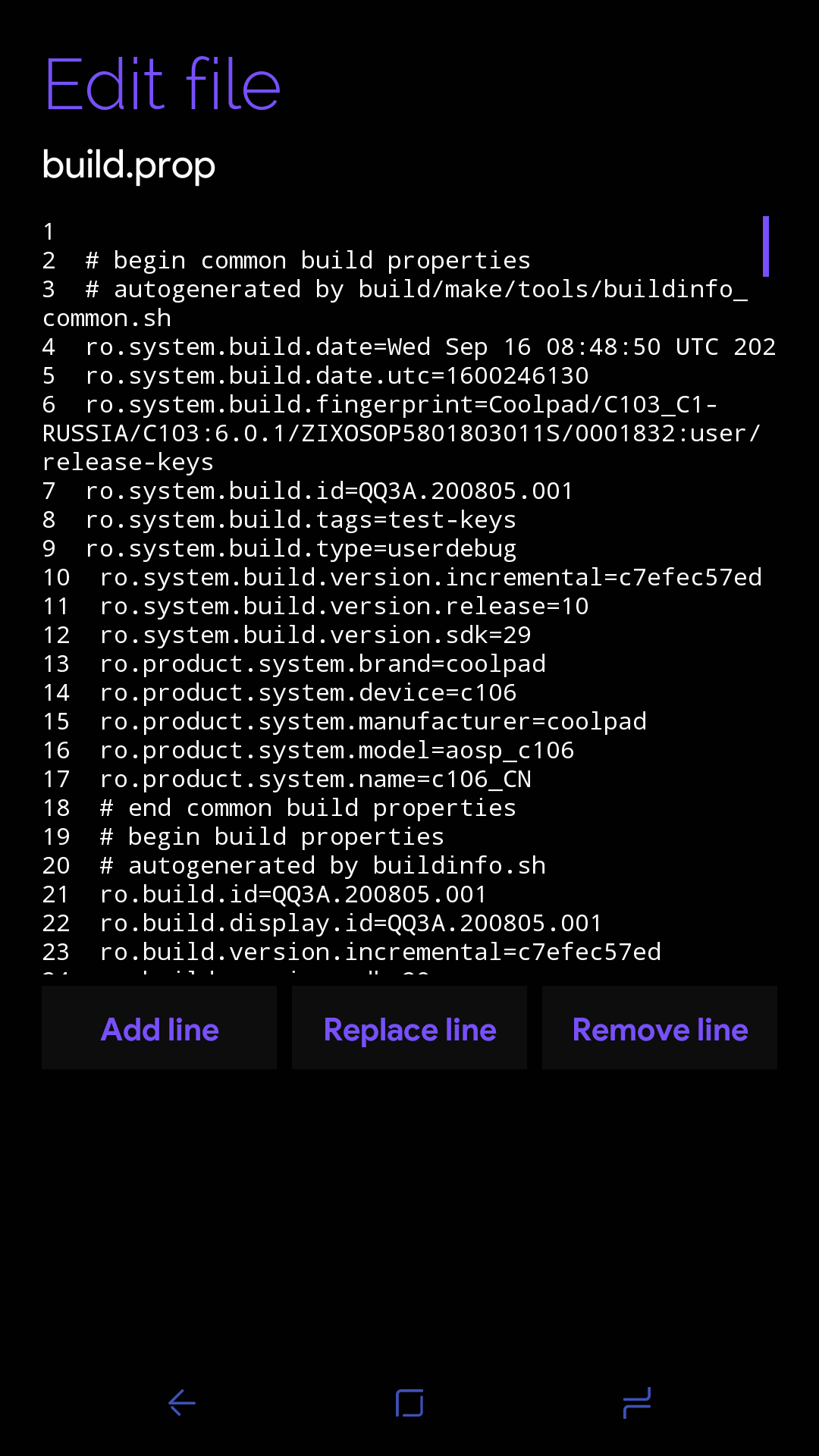The image size is (819, 1456).
Task: Click the Edit file page title
Action: [162, 84]
